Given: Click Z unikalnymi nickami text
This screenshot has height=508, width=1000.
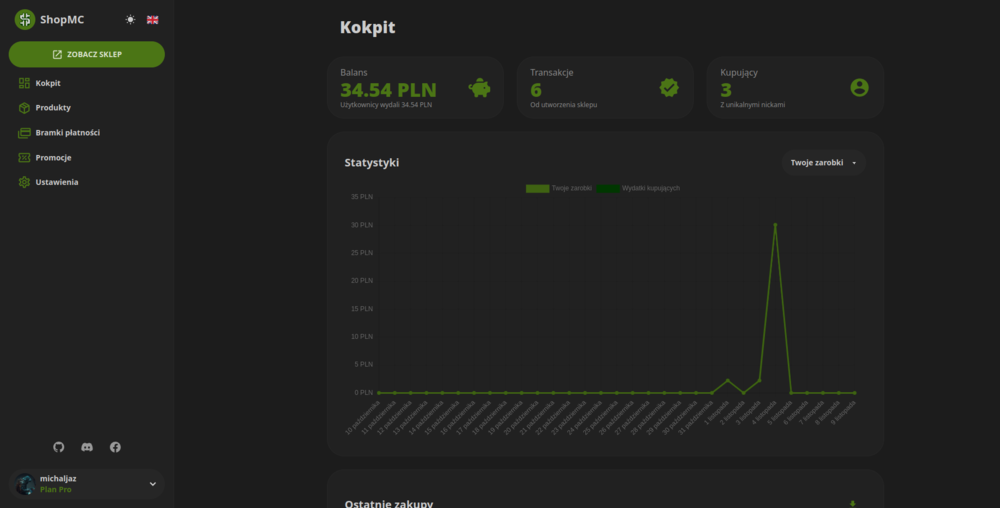Looking at the screenshot, I should coord(753,105).
